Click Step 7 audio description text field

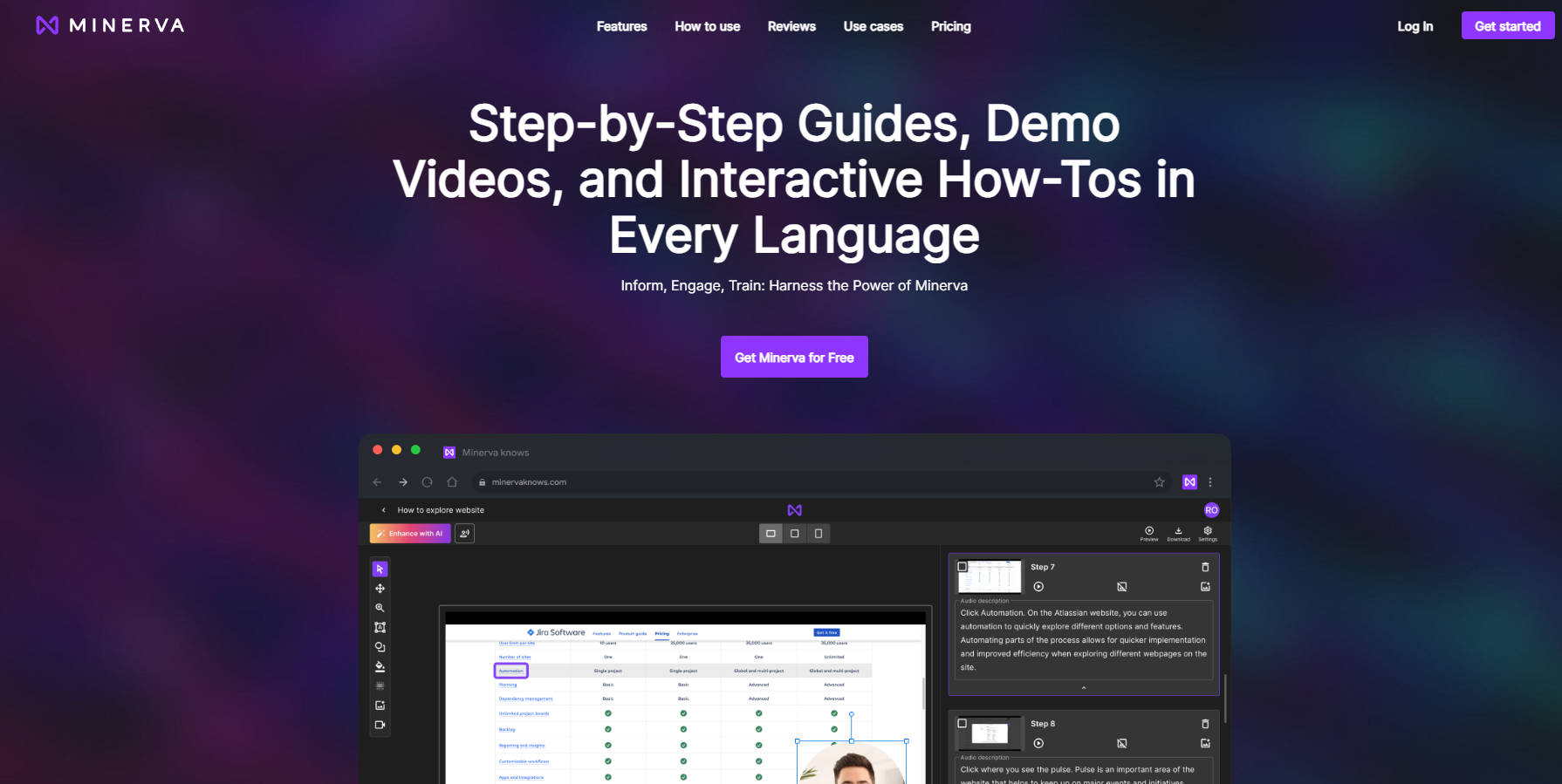point(1084,640)
